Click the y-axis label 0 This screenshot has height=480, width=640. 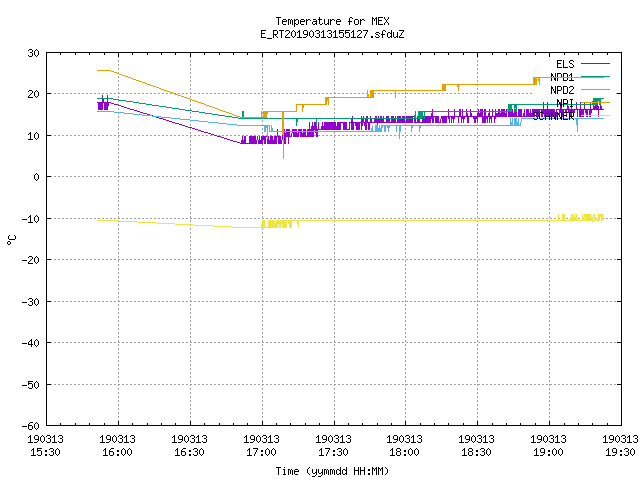(x=37, y=177)
